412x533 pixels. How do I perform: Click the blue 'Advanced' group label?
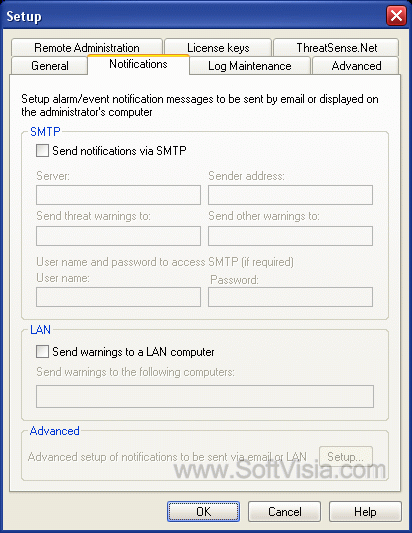54,431
